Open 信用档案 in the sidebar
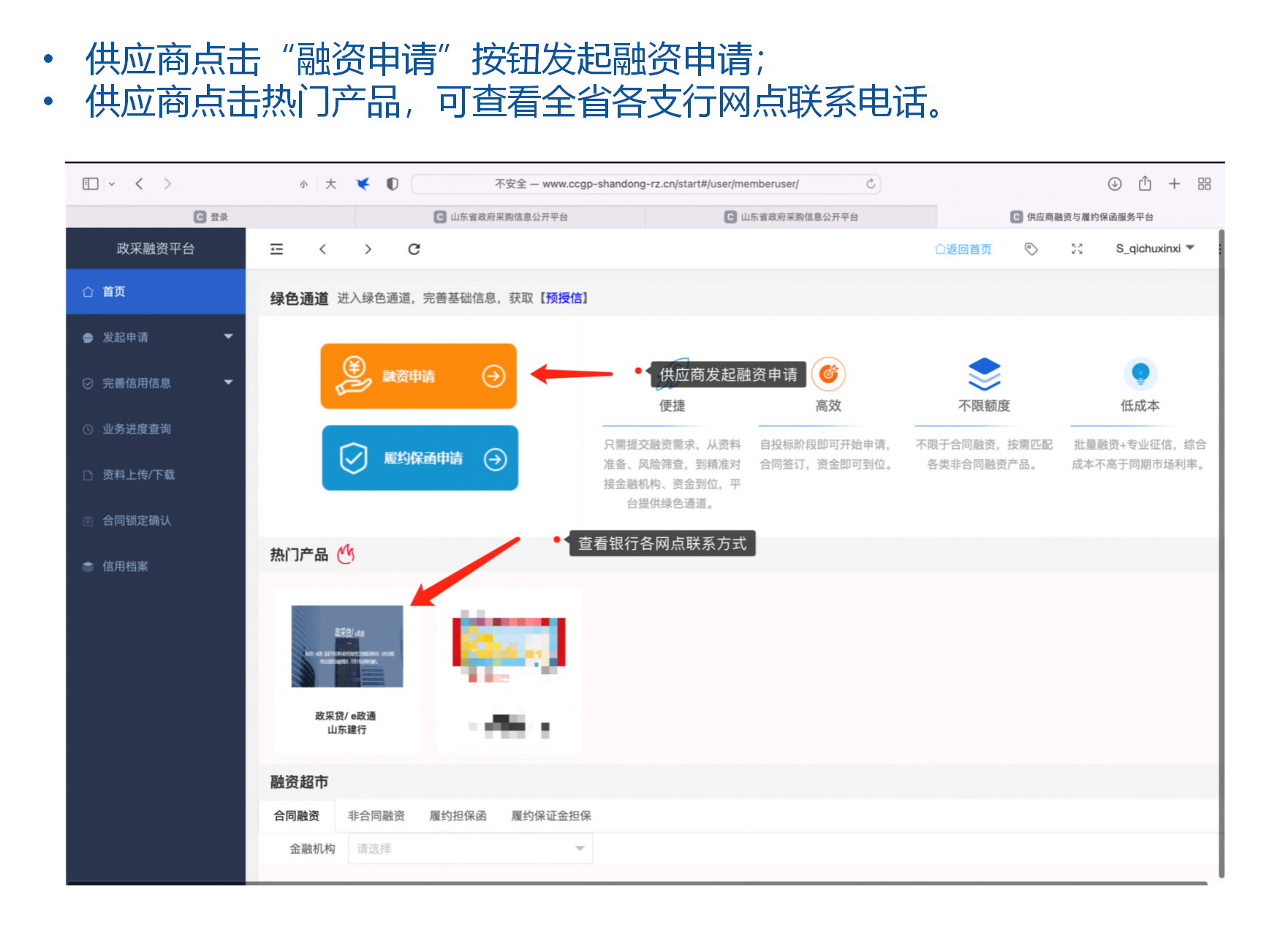The width and height of the screenshot is (1288, 930). [x=156, y=566]
